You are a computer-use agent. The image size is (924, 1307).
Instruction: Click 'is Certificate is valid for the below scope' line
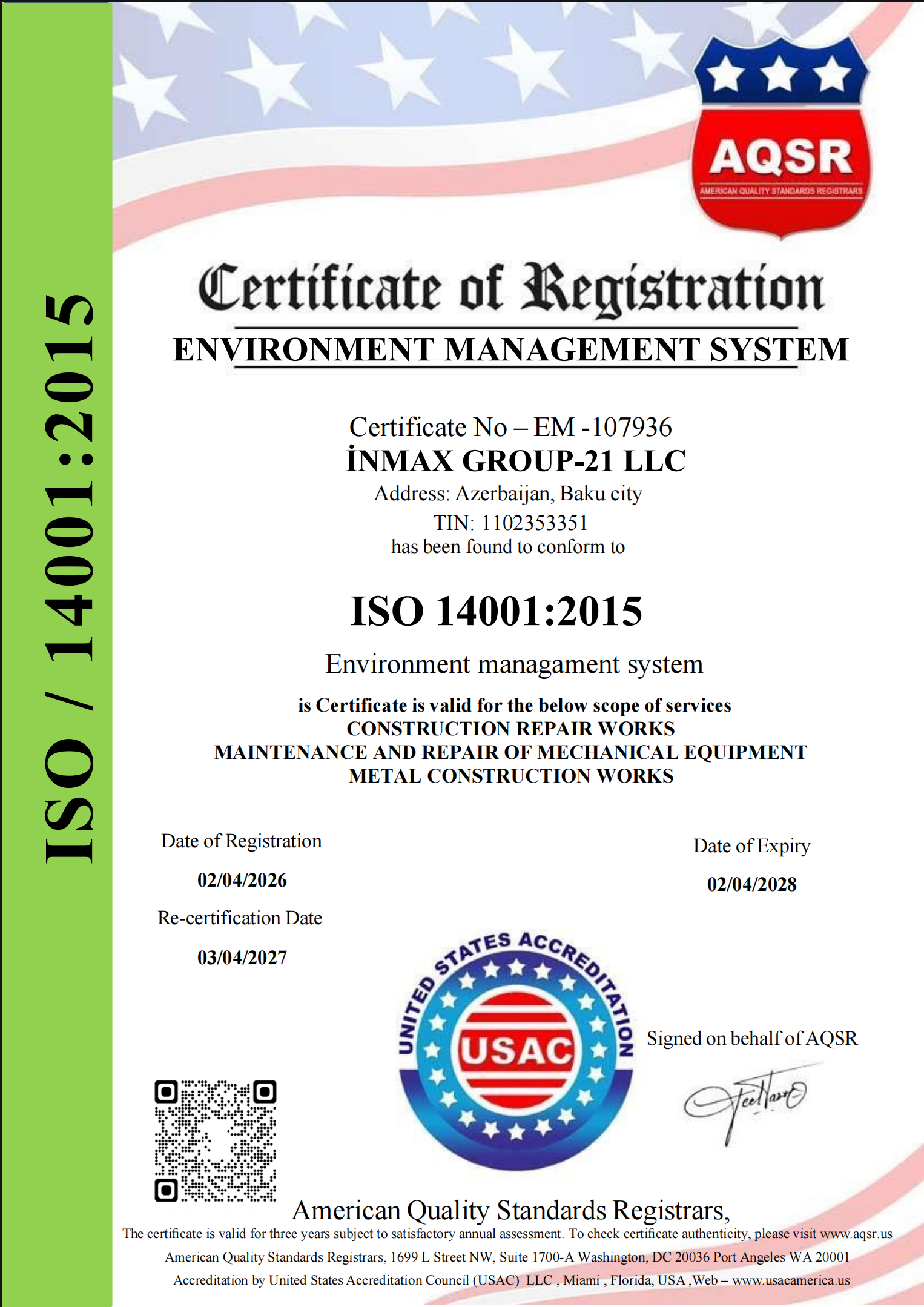pos(515,706)
